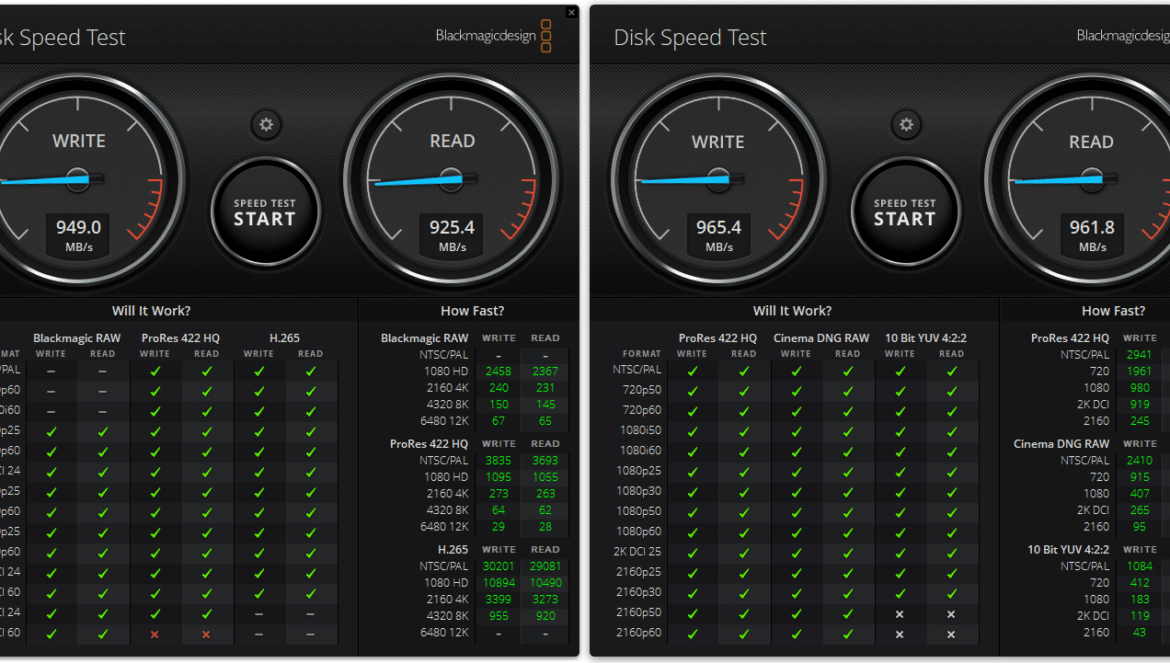Screen dimensions: 1170x663
Task: Click Cinema DNG RAW NTSC/PAL write value 2410
Action: click(x=1139, y=461)
